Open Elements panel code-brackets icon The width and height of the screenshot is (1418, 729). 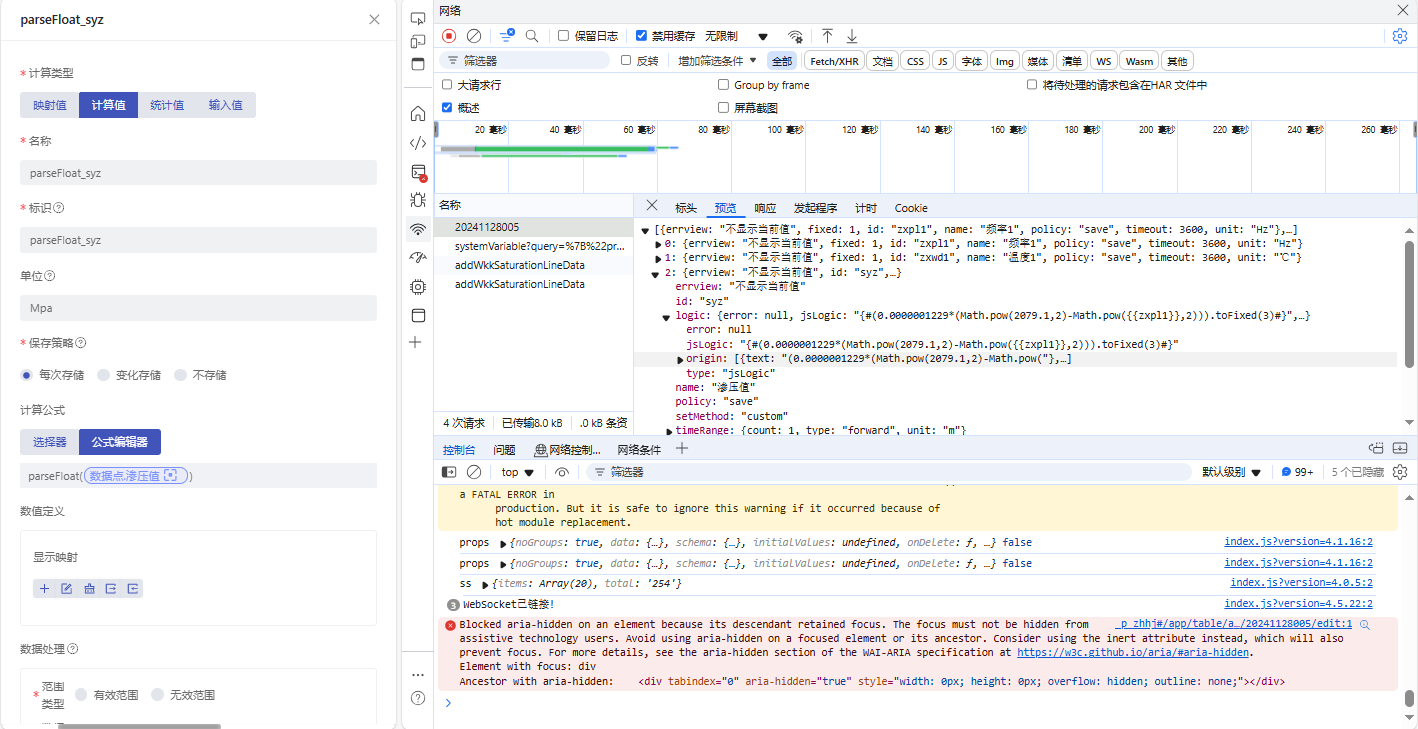click(418, 142)
